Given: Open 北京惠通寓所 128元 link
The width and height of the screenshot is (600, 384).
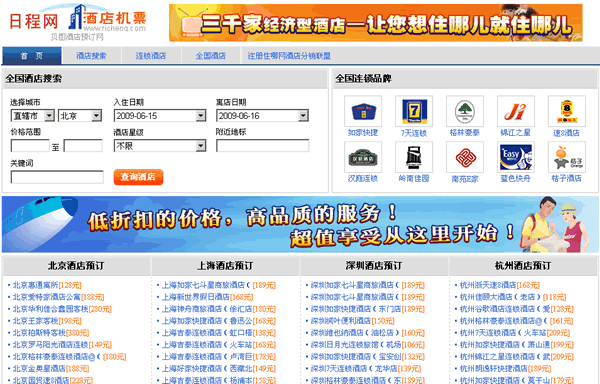Looking at the screenshot, I should point(47,285).
